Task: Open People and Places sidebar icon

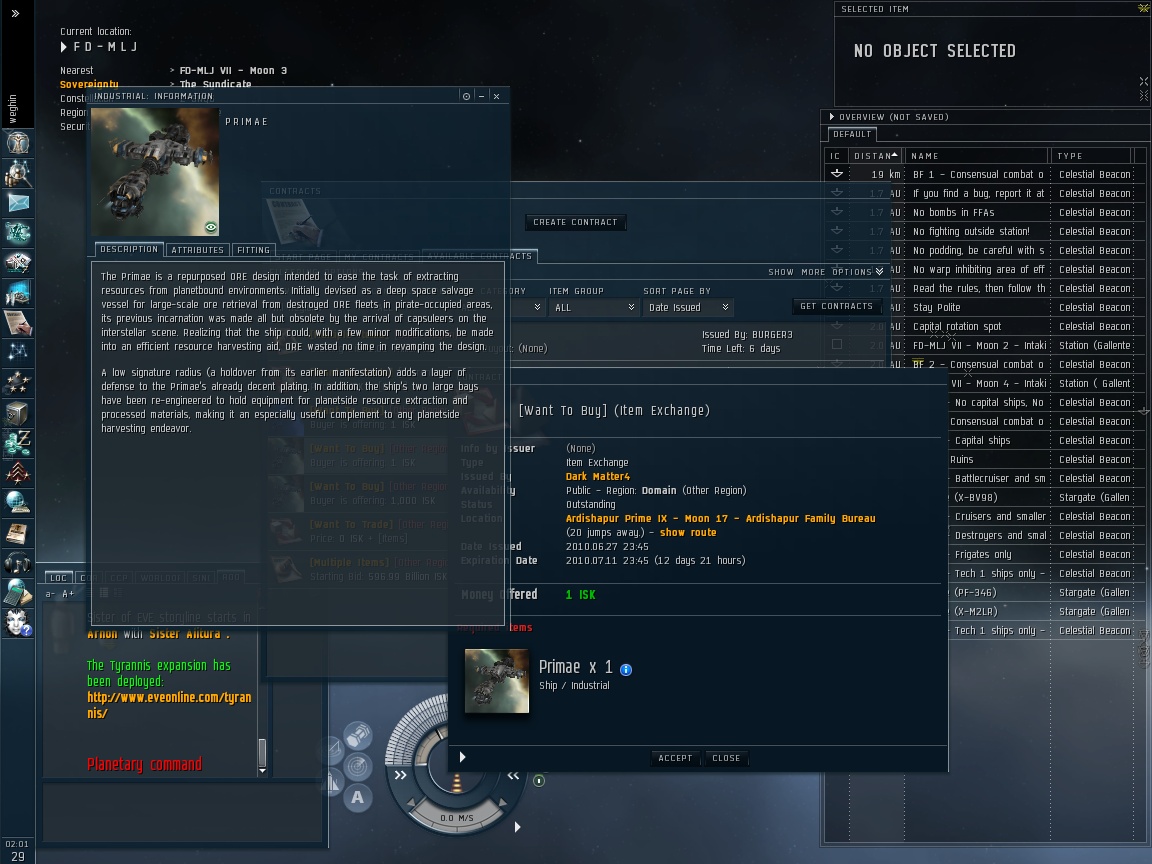Action: (x=18, y=173)
